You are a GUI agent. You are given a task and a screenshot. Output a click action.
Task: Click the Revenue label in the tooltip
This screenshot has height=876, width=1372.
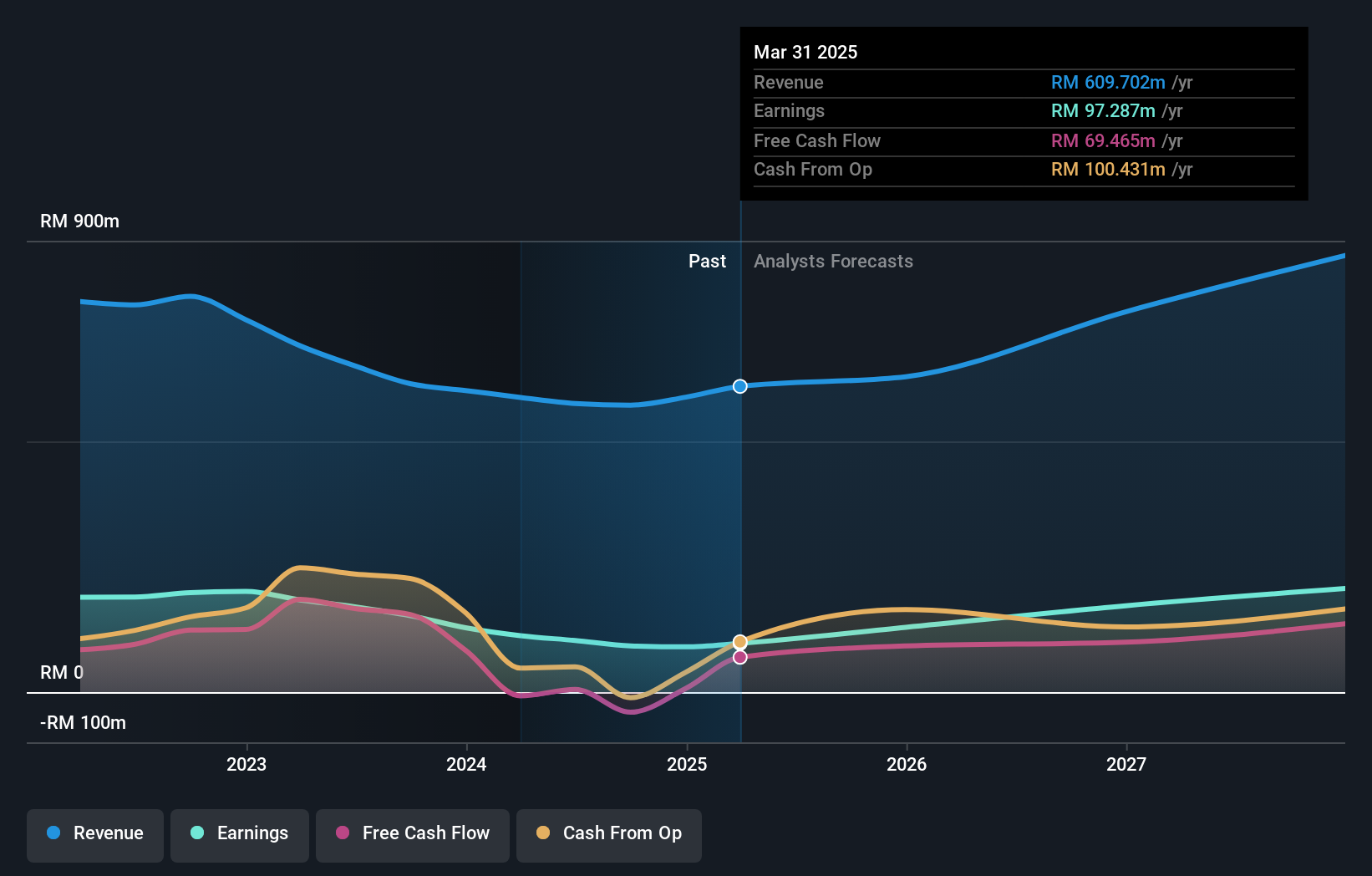789,82
